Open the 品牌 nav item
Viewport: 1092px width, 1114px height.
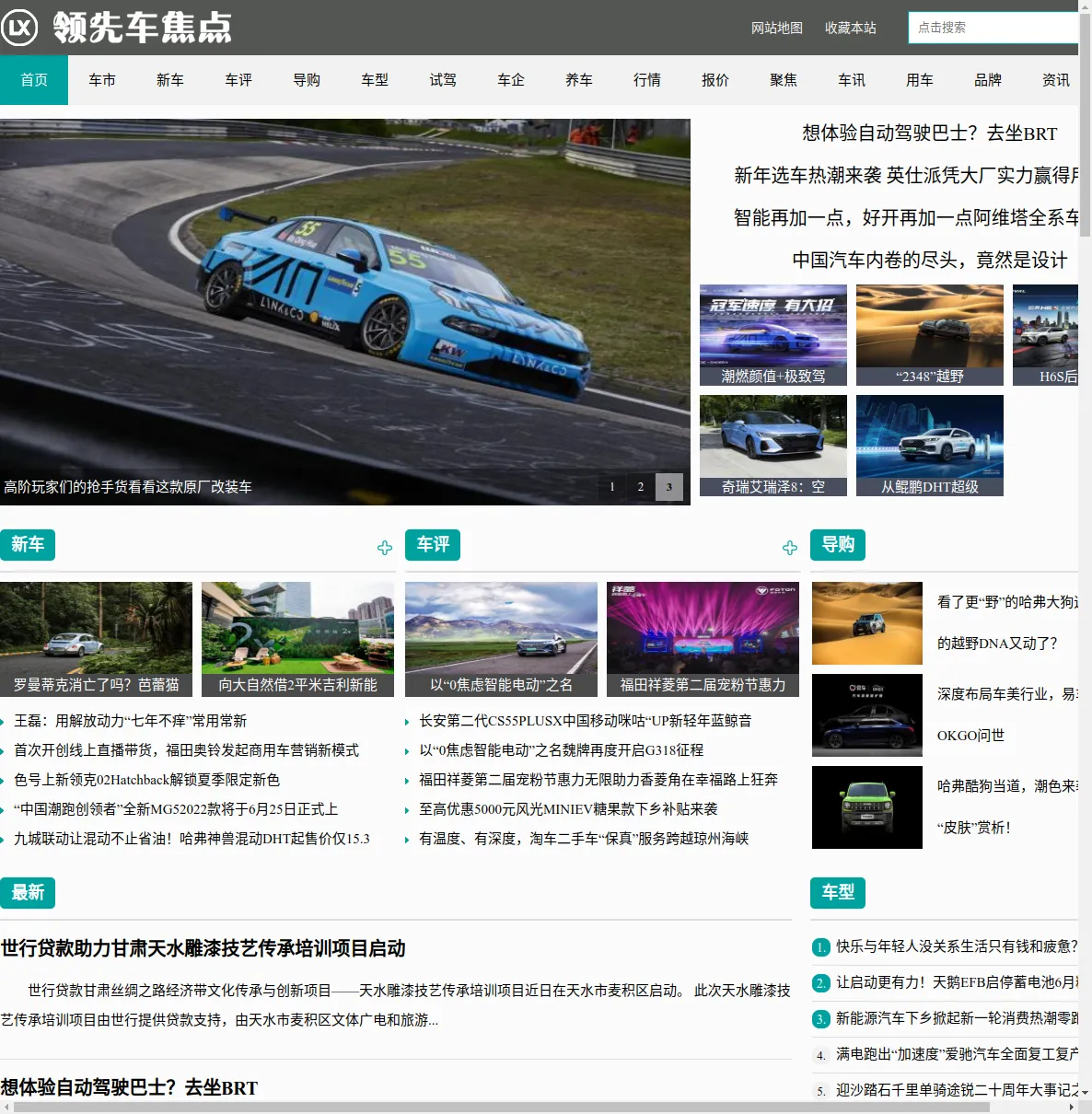pyautogui.click(x=988, y=80)
